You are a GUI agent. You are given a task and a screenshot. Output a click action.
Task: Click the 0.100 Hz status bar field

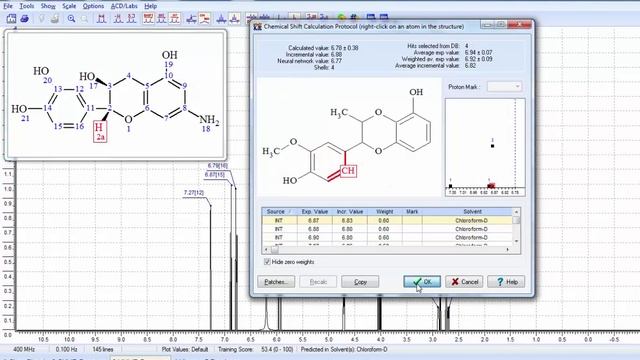(66, 349)
